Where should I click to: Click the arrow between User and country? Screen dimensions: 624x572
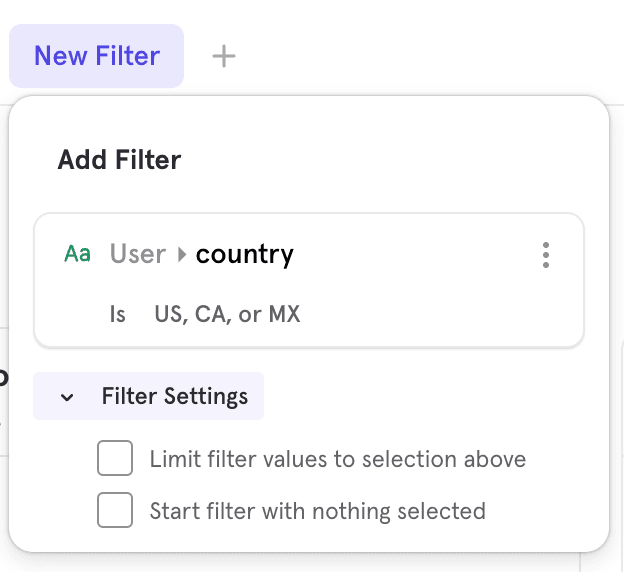(182, 255)
